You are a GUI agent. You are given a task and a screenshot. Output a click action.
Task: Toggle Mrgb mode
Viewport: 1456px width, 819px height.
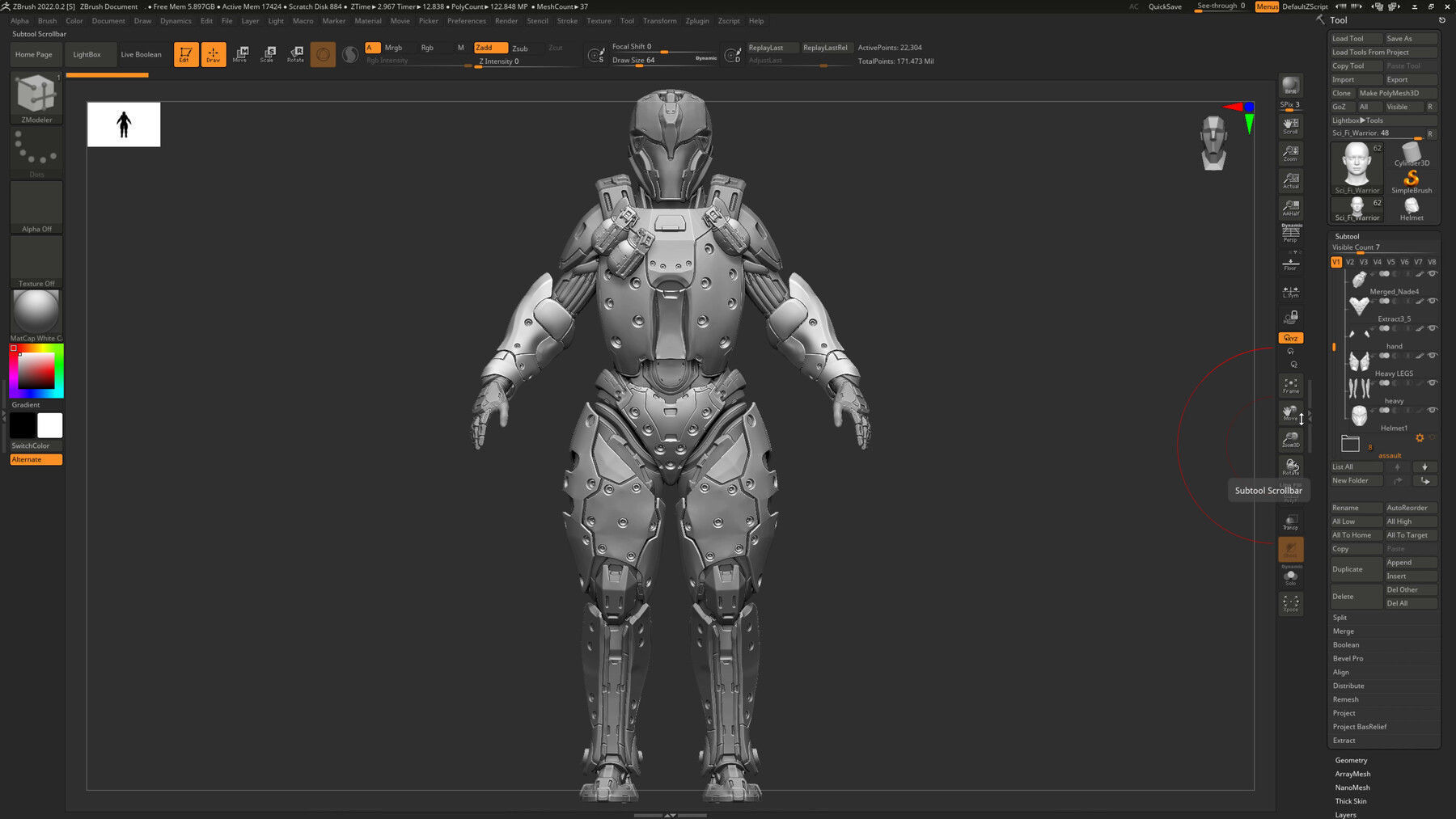[x=393, y=48]
